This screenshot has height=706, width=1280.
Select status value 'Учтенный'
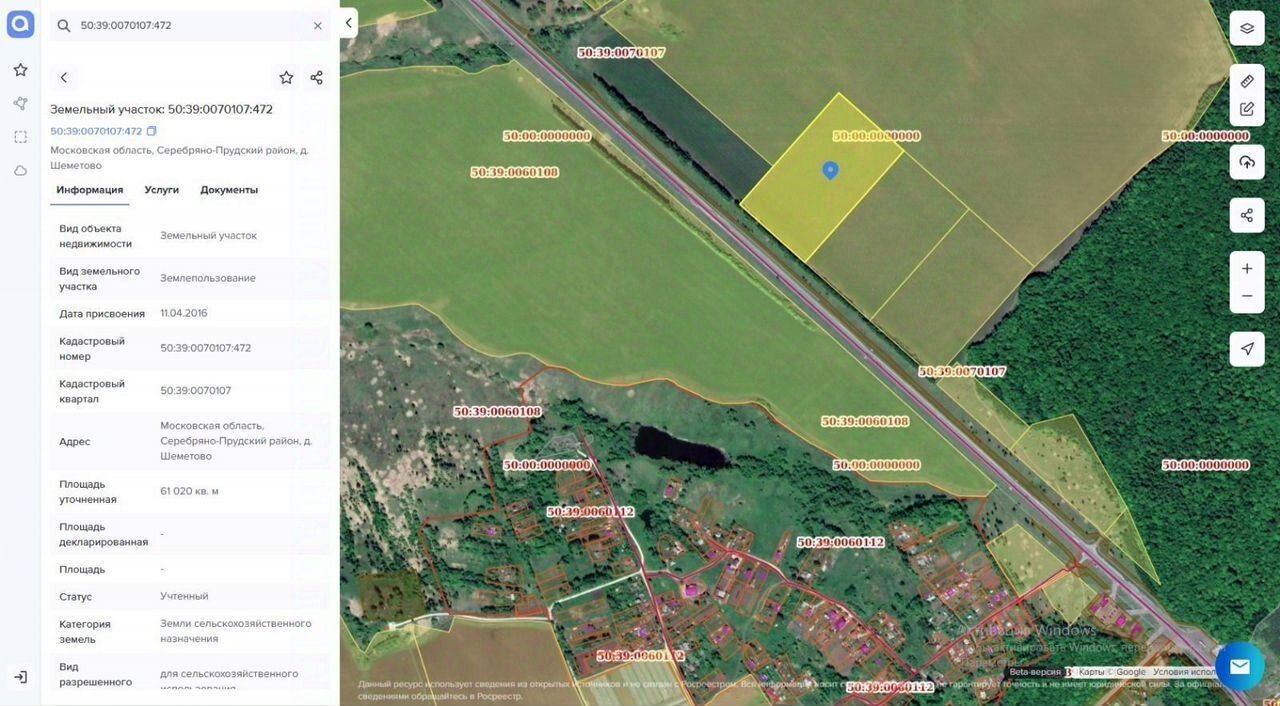click(x=184, y=596)
